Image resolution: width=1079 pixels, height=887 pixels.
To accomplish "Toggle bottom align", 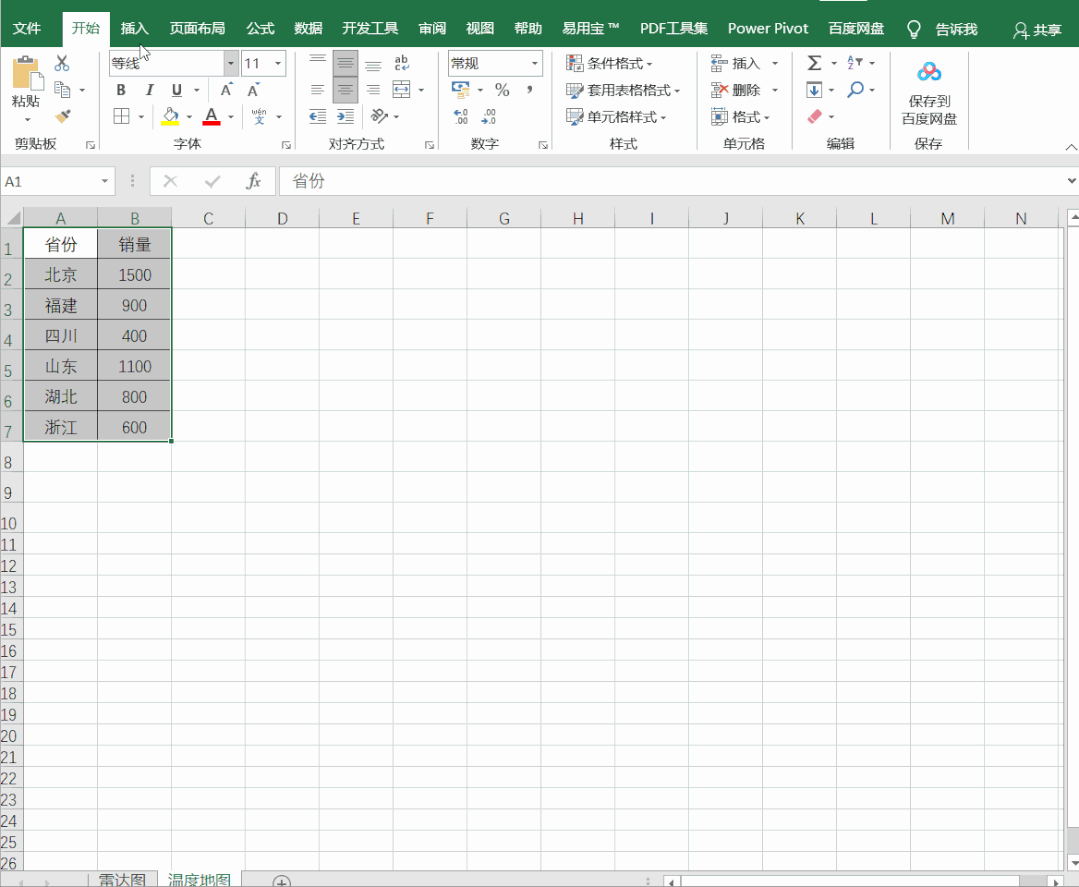I will (x=373, y=63).
